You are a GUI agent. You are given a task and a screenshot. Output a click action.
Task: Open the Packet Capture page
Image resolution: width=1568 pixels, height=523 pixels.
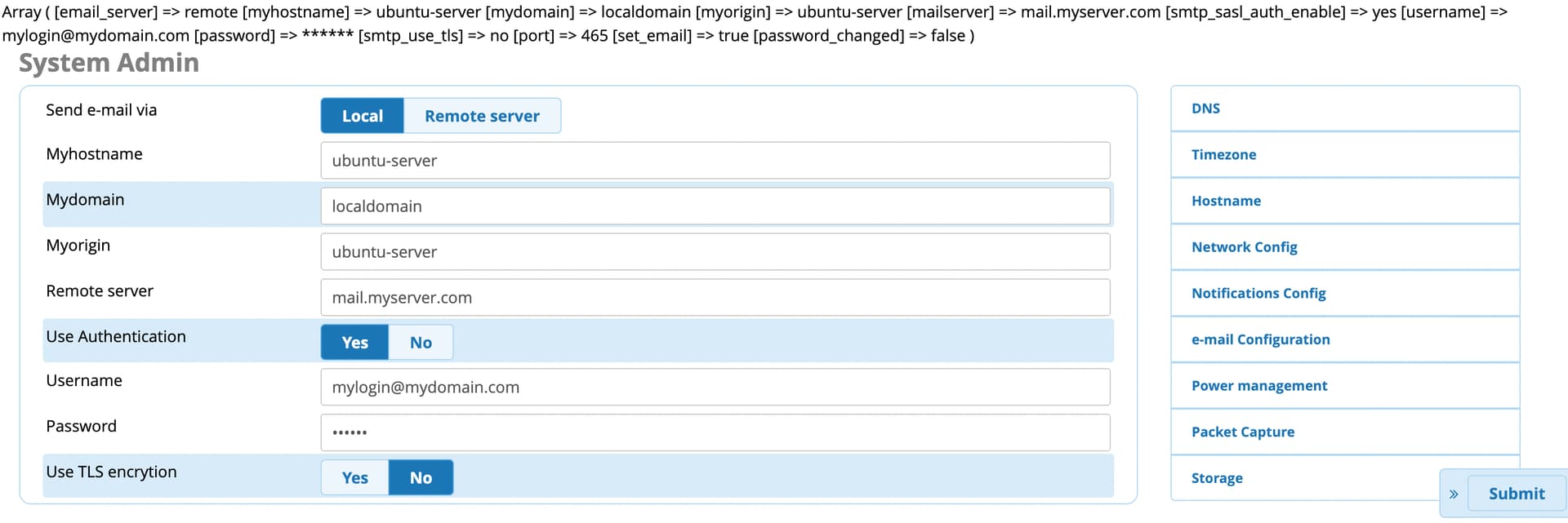(1345, 432)
